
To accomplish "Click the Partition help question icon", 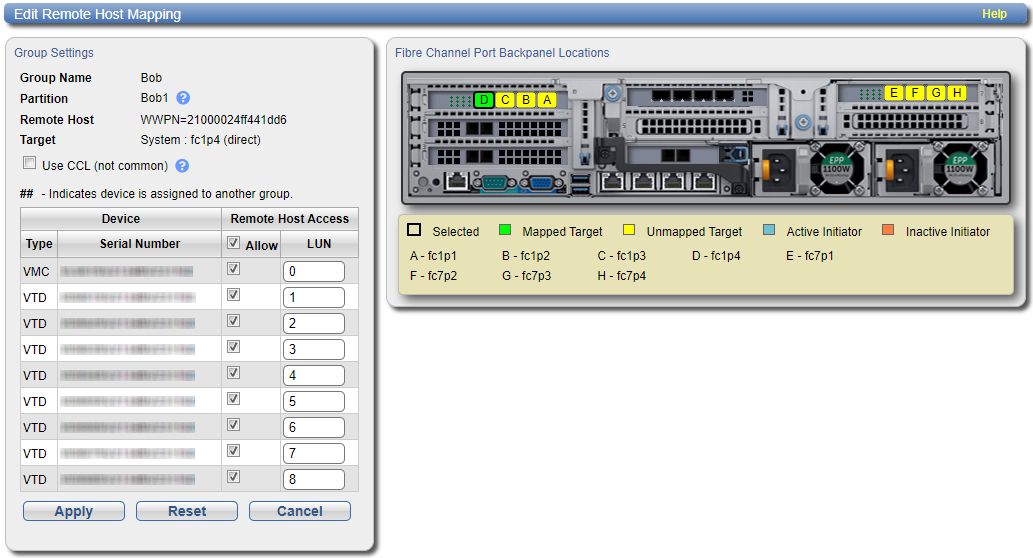I will click(183, 98).
